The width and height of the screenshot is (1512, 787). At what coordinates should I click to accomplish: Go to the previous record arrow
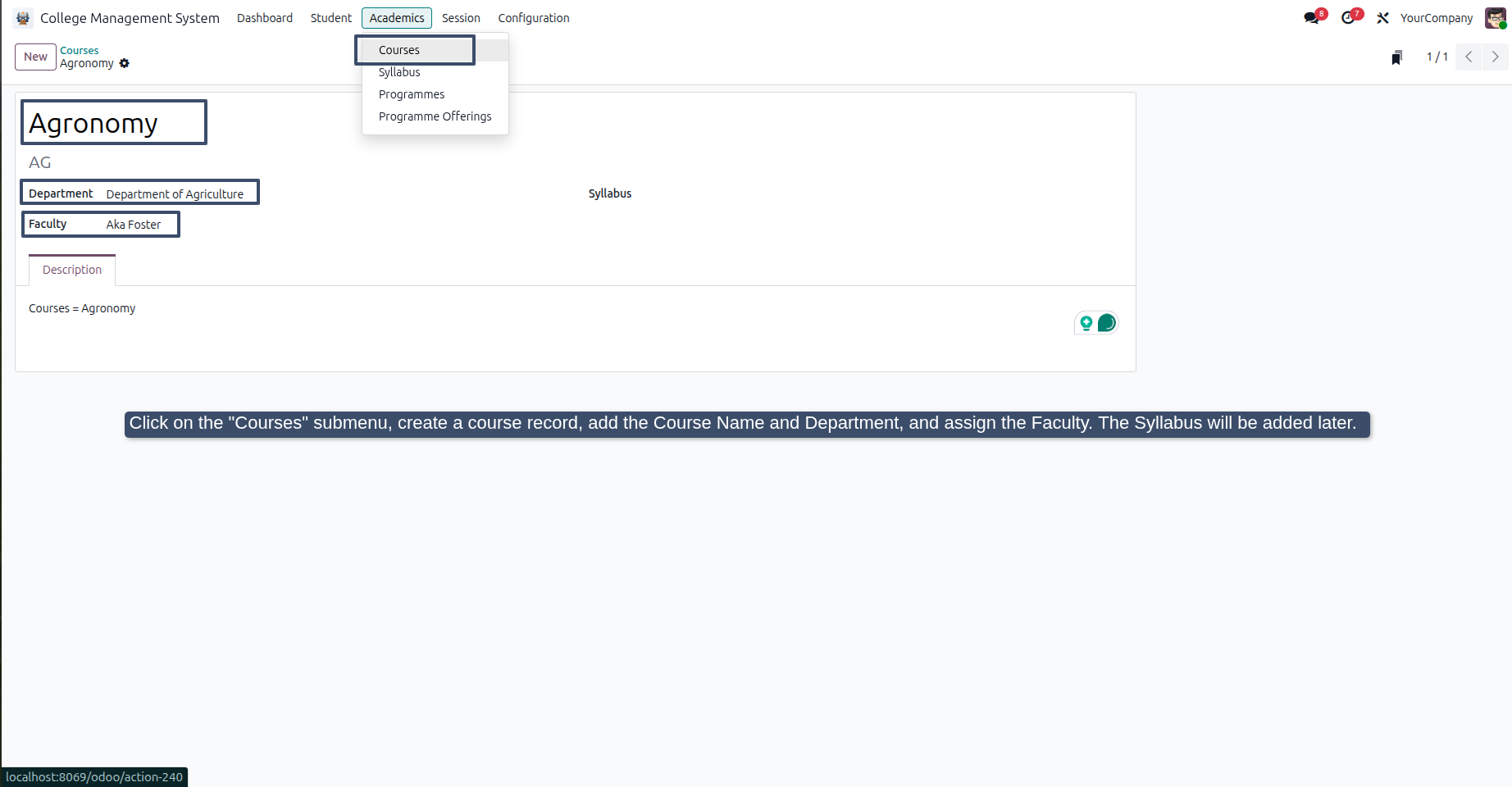(1469, 57)
